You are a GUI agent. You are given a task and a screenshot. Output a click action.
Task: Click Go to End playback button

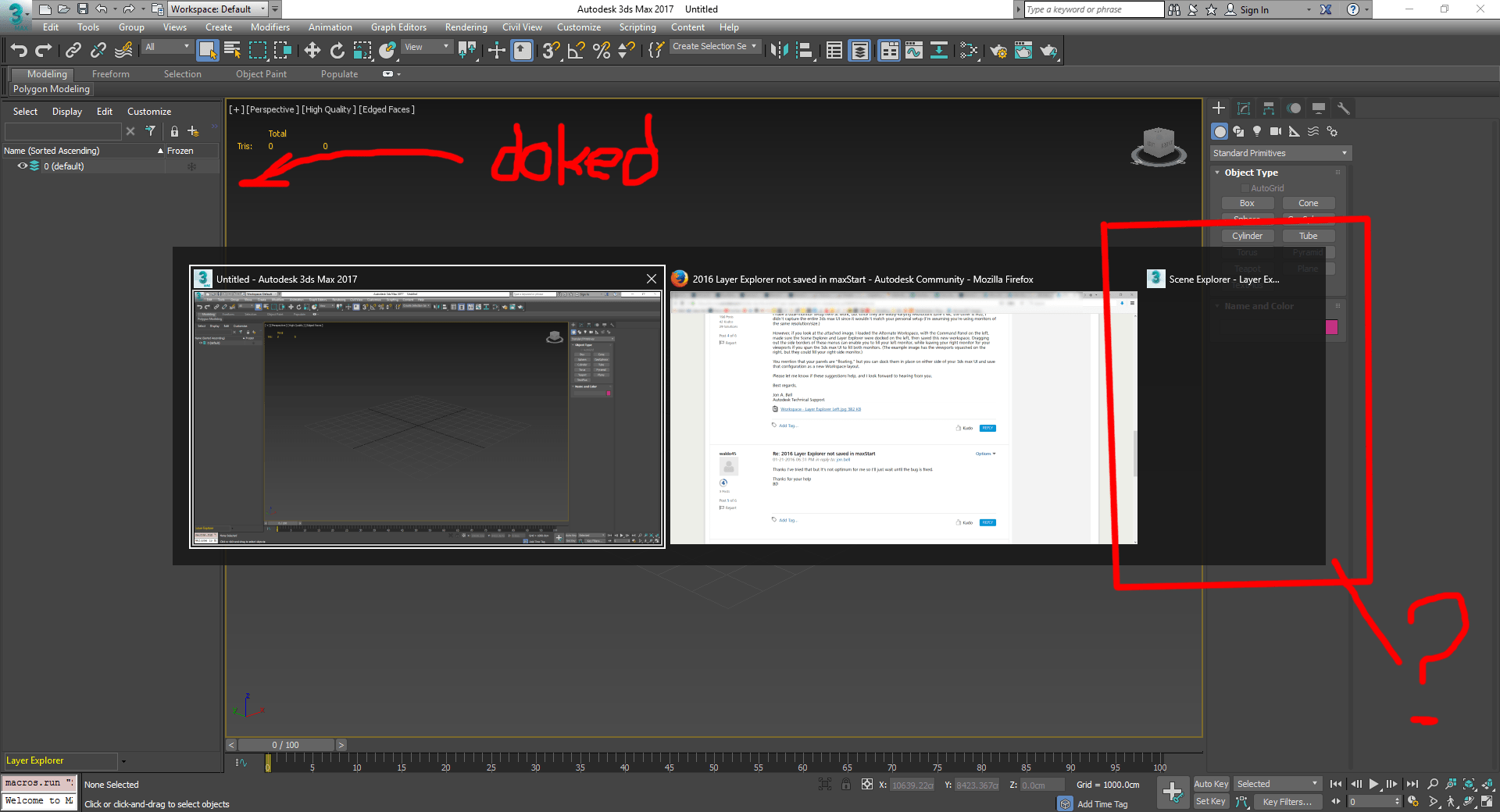(1412, 784)
